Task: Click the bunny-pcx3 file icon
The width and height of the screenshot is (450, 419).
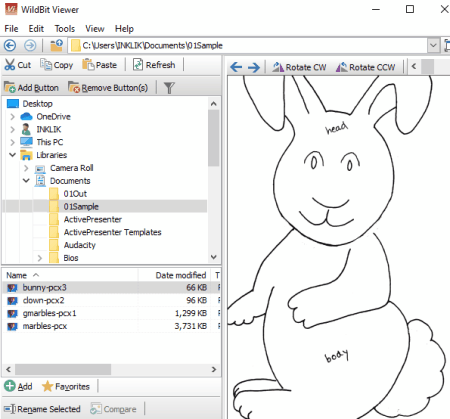Action: pos(12,288)
